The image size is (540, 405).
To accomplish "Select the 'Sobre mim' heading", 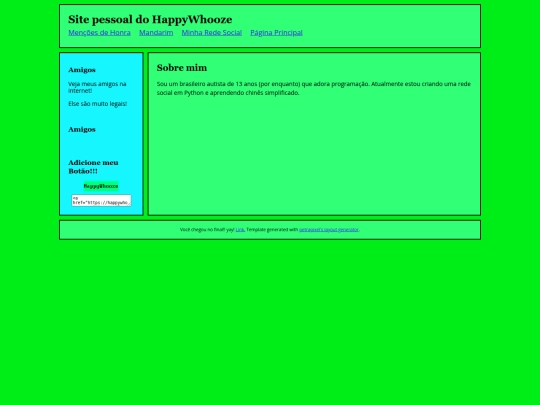I will tap(181, 68).
